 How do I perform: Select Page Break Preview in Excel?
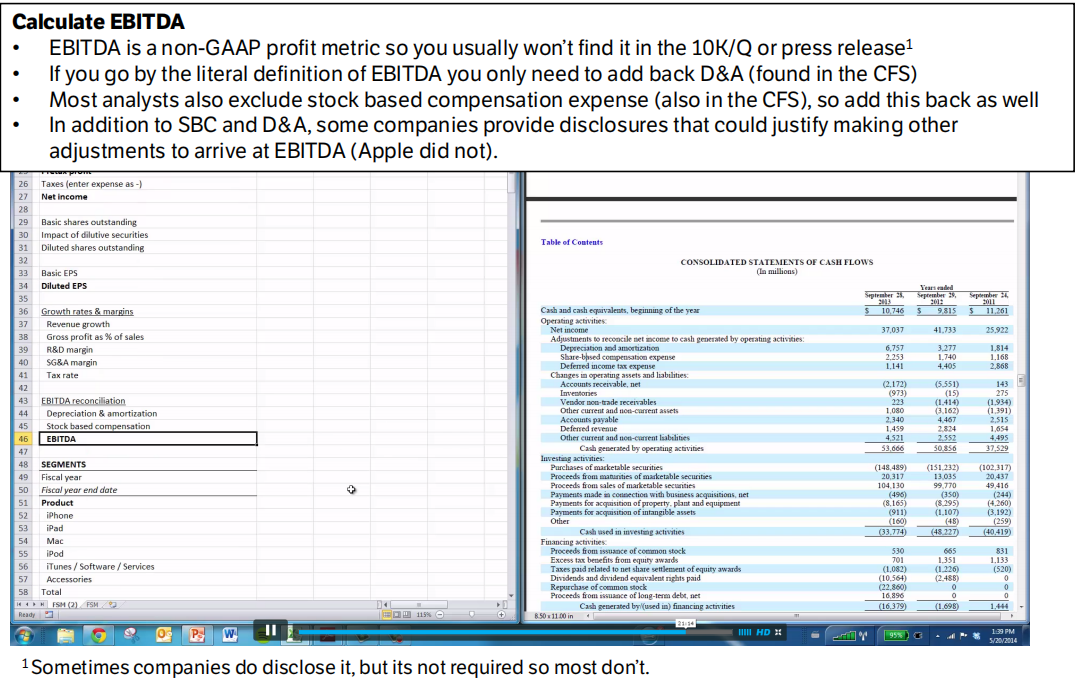[406, 614]
